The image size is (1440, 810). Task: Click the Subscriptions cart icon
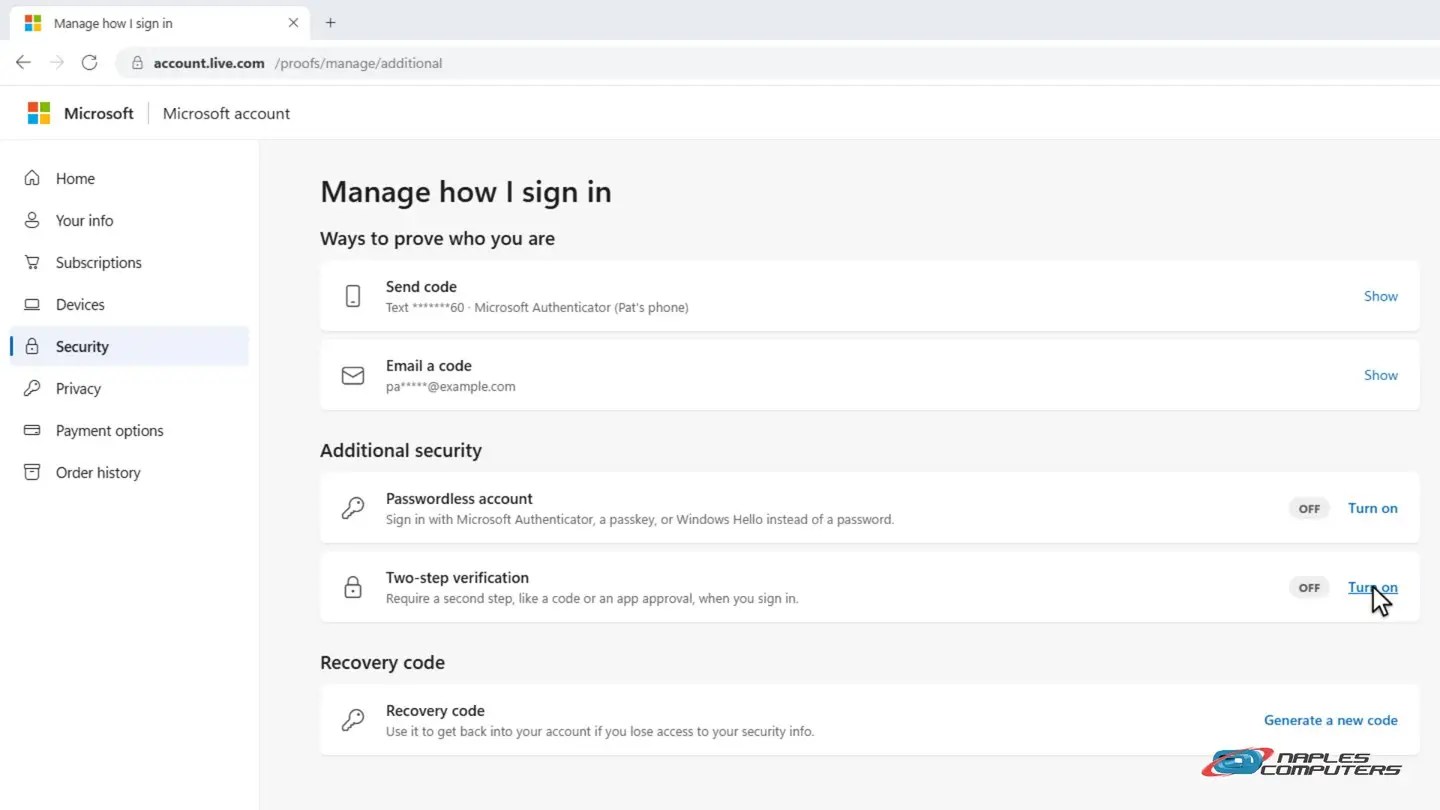[x=32, y=262]
